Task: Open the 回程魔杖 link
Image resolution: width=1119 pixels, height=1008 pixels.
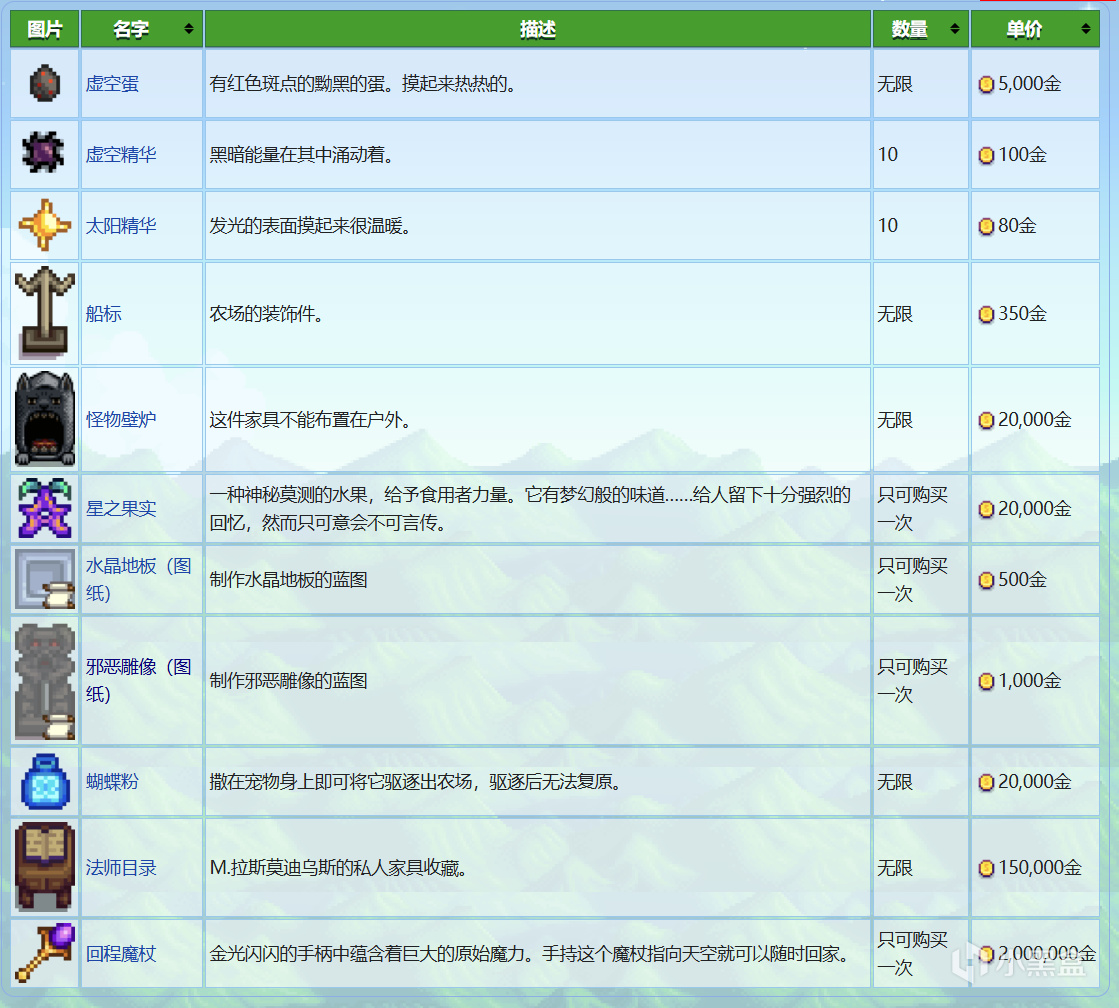Action: 121,954
